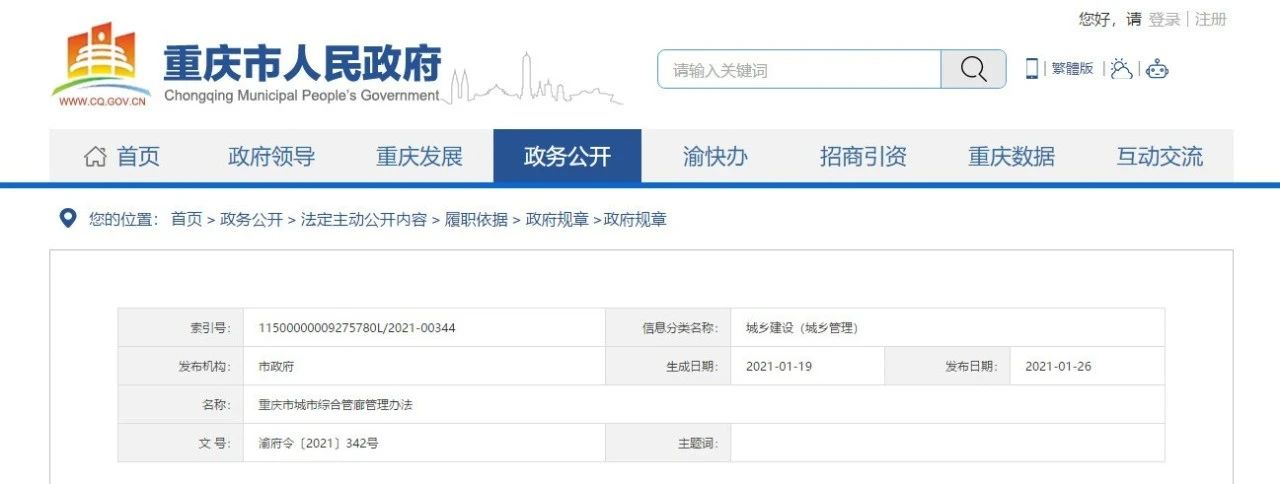1280x484 pixels.
Task: Click the home icon beside 首页
Action: point(95,157)
